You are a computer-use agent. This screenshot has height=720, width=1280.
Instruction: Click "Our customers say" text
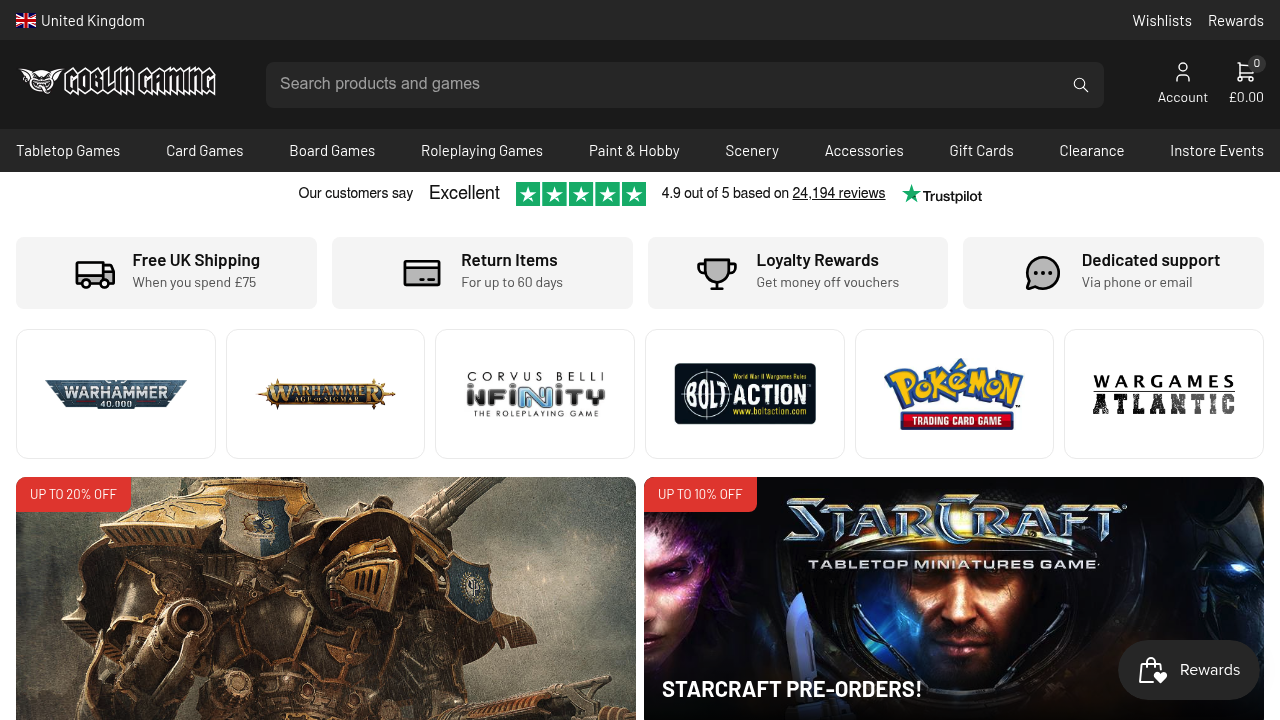point(355,193)
